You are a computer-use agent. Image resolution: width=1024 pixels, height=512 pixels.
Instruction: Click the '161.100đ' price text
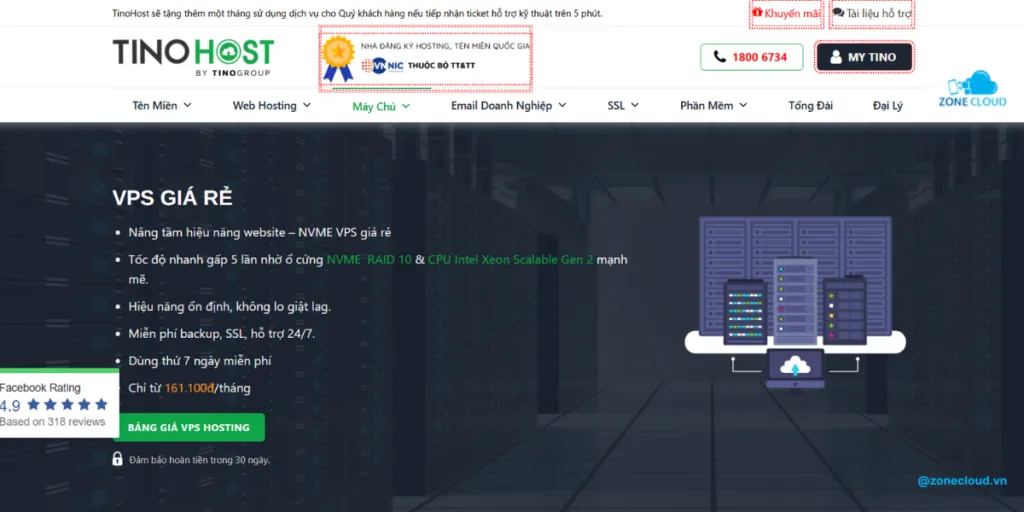189,388
